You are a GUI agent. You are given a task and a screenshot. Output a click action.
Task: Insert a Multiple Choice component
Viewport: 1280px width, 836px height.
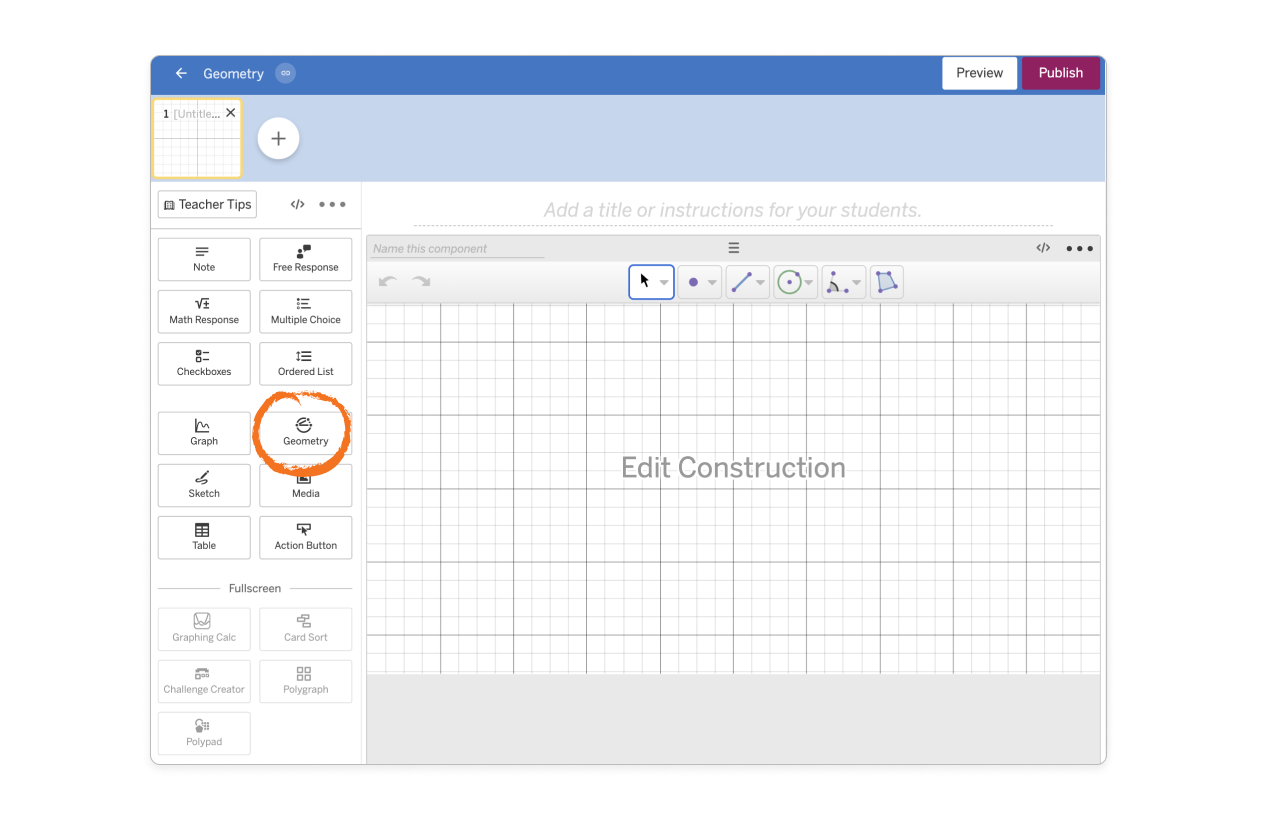tap(305, 311)
